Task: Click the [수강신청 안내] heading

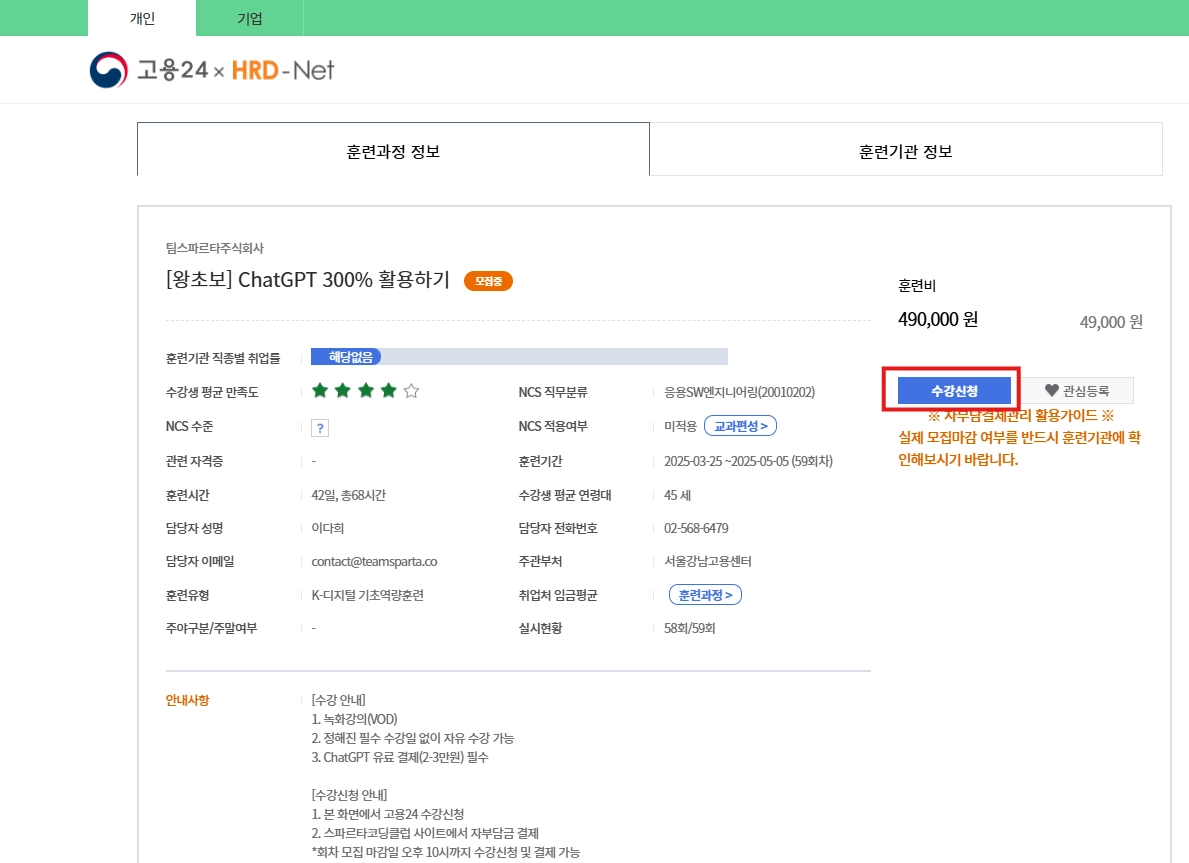Action: click(x=349, y=795)
